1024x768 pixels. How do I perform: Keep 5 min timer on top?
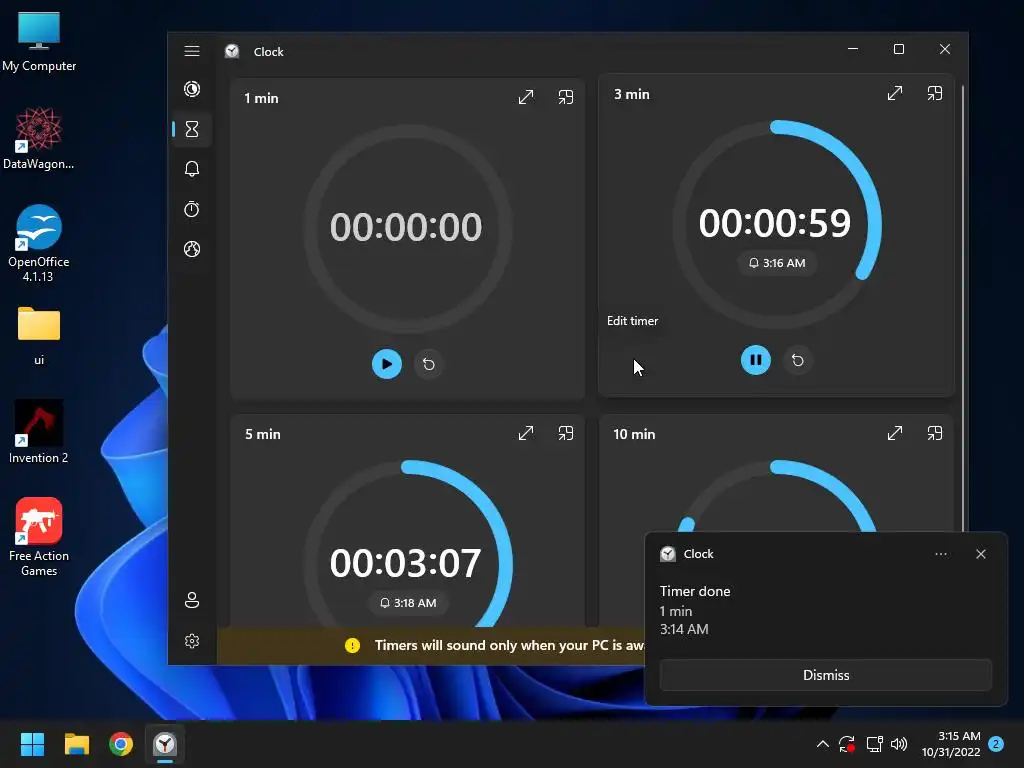tap(566, 433)
